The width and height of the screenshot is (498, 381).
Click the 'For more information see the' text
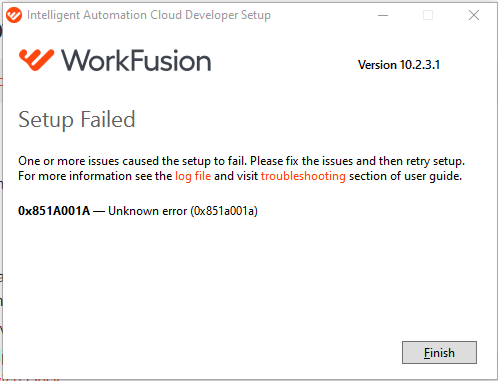click(95, 176)
